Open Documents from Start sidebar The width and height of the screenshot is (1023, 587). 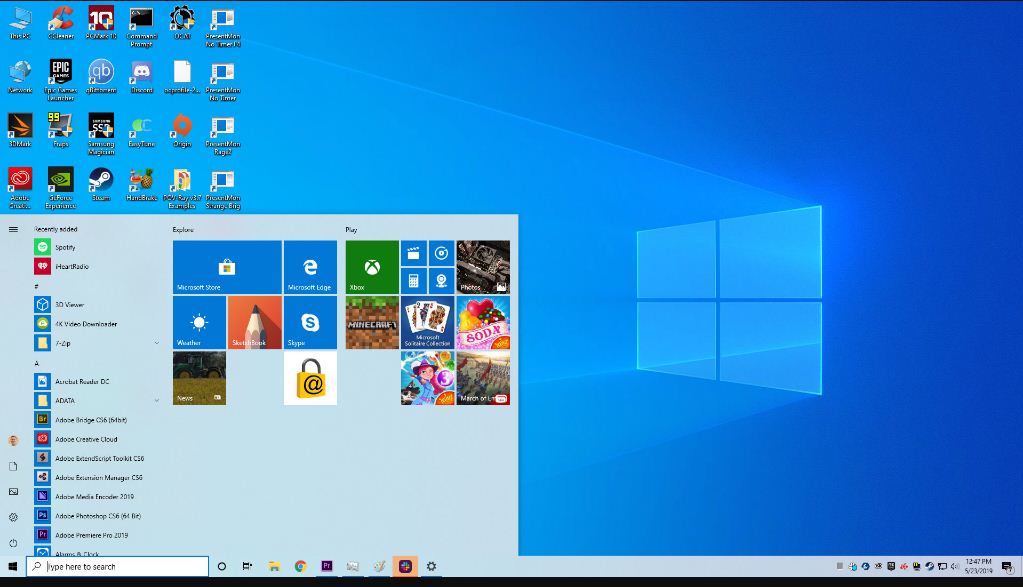pos(13,466)
